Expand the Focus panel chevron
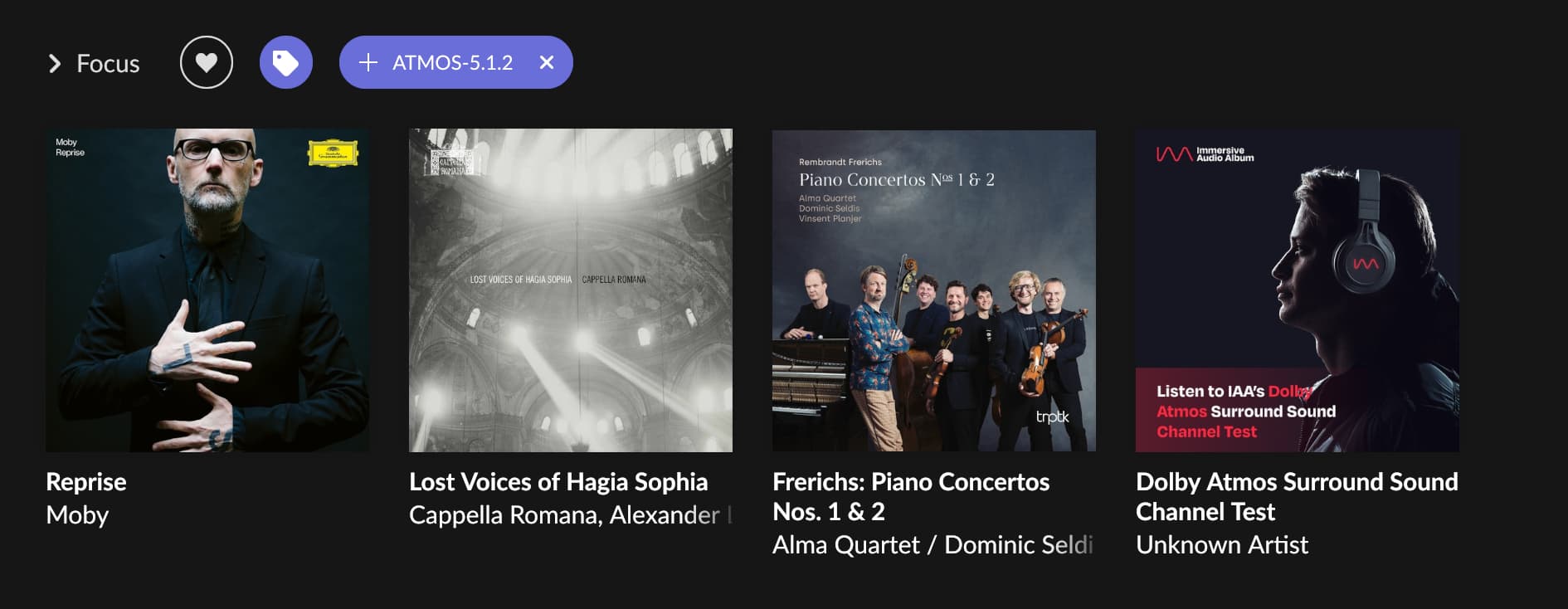 pyautogui.click(x=55, y=64)
